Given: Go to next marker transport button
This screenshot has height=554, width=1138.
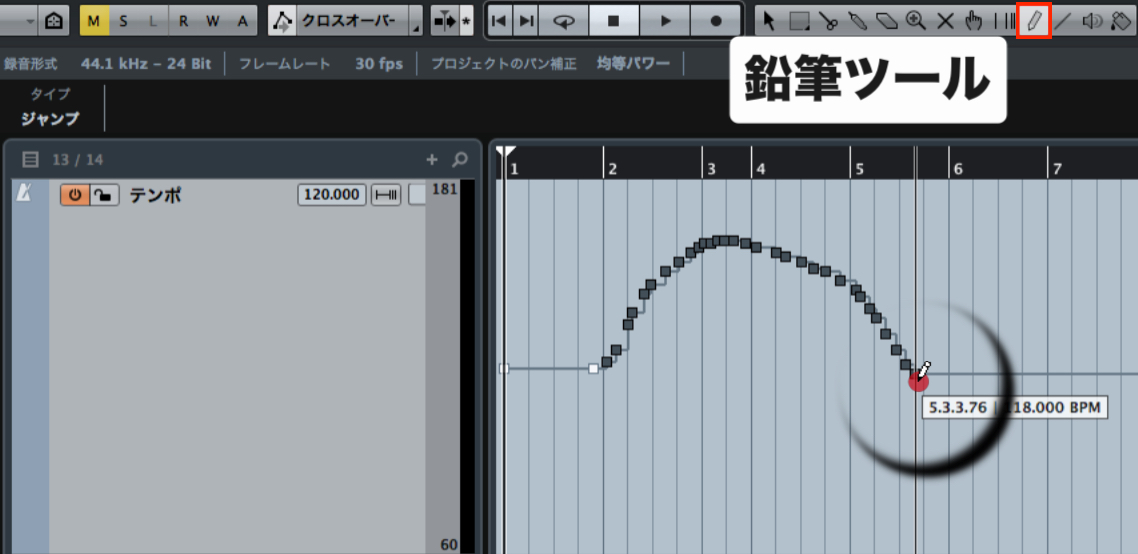Looking at the screenshot, I should tap(525, 21).
